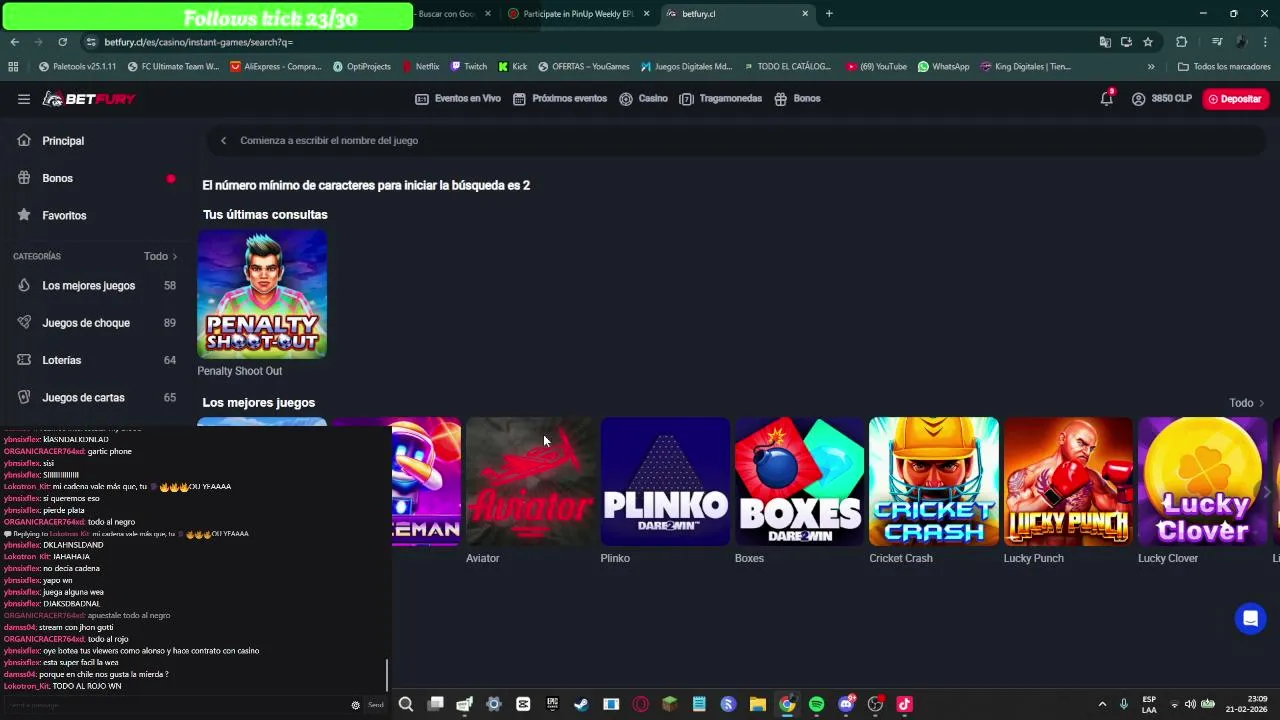Expand the hidden bookmarks chevron
The image size is (1280, 720).
pyautogui.click(x=1151, y=67)
